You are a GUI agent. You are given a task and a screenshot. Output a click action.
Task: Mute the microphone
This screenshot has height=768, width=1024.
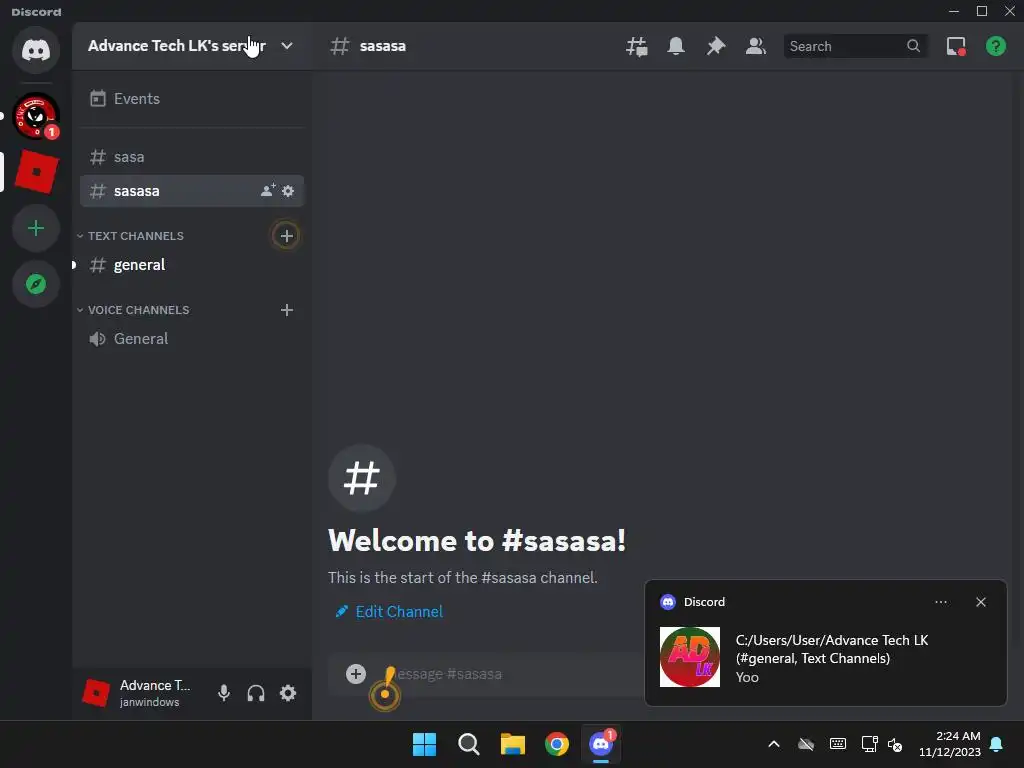pos(224,693)
